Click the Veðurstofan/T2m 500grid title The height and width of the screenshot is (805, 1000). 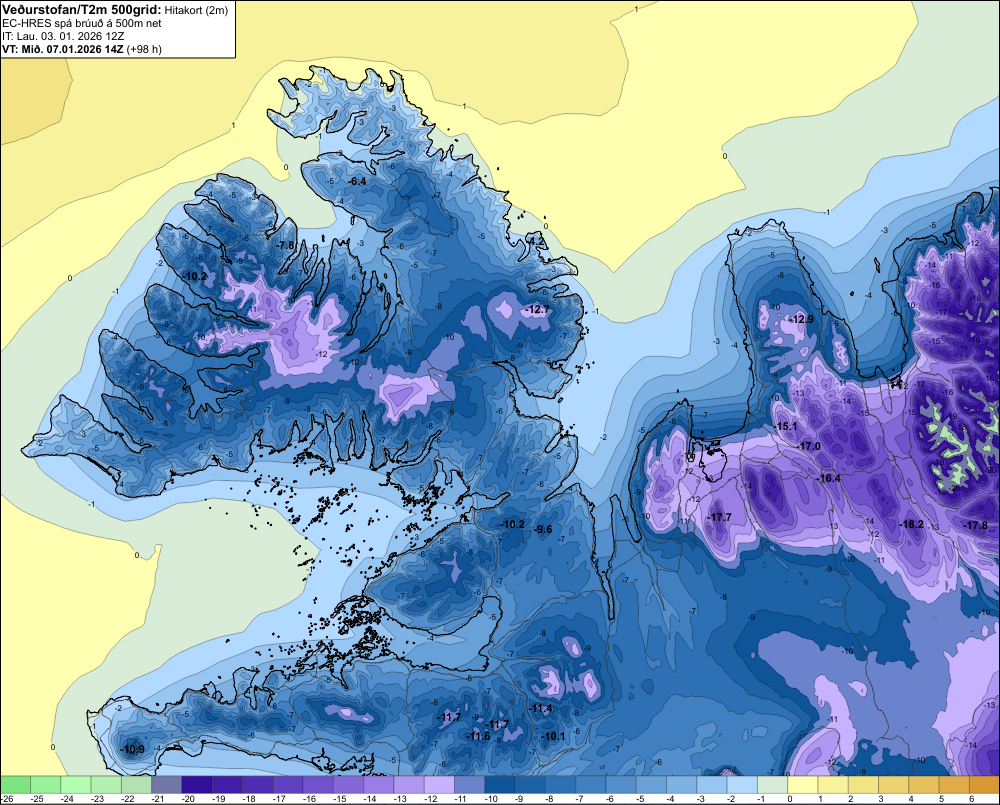click(x=82, y=9)
